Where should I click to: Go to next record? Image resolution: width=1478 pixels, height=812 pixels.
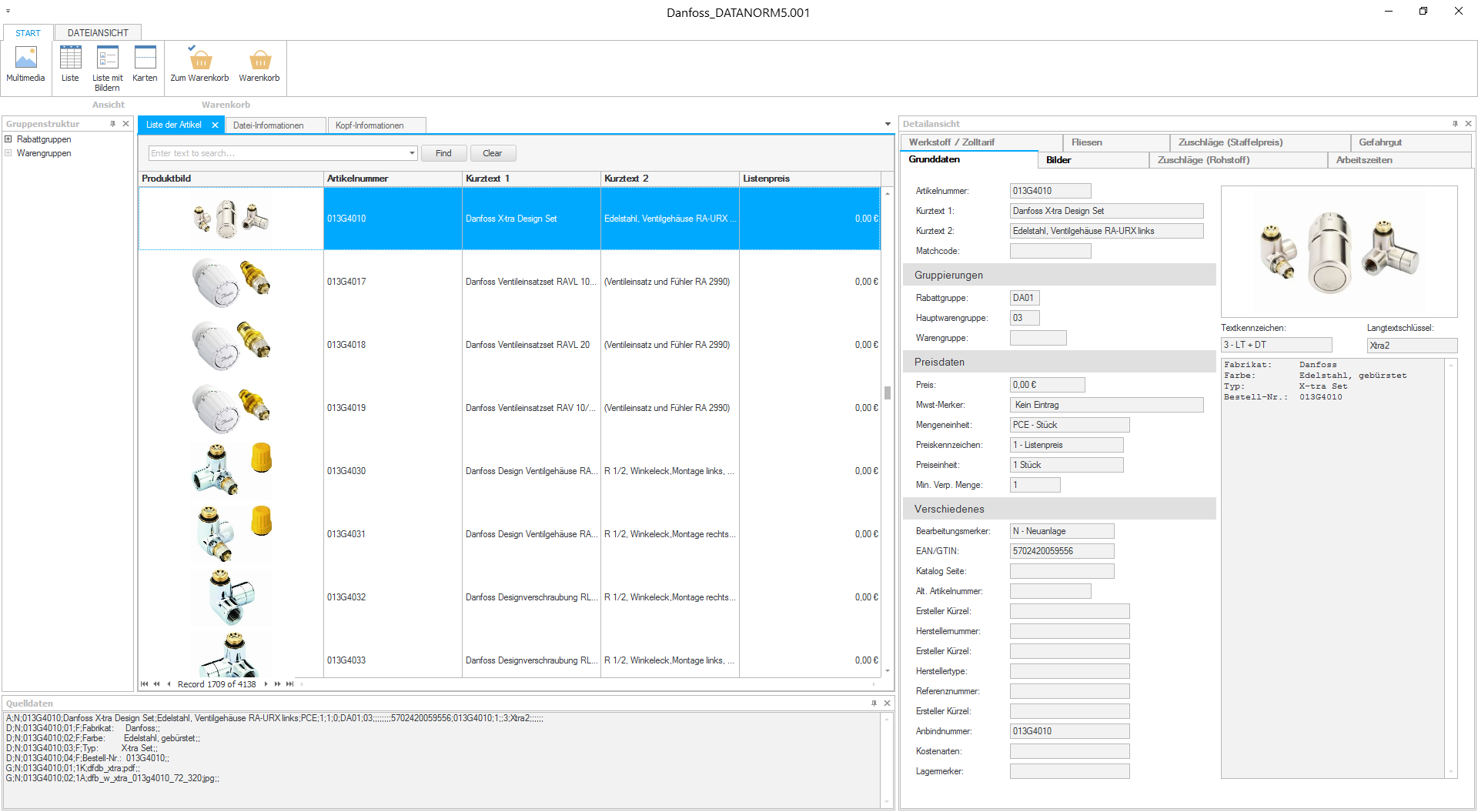pyautogui.click(x=266, y=683)
